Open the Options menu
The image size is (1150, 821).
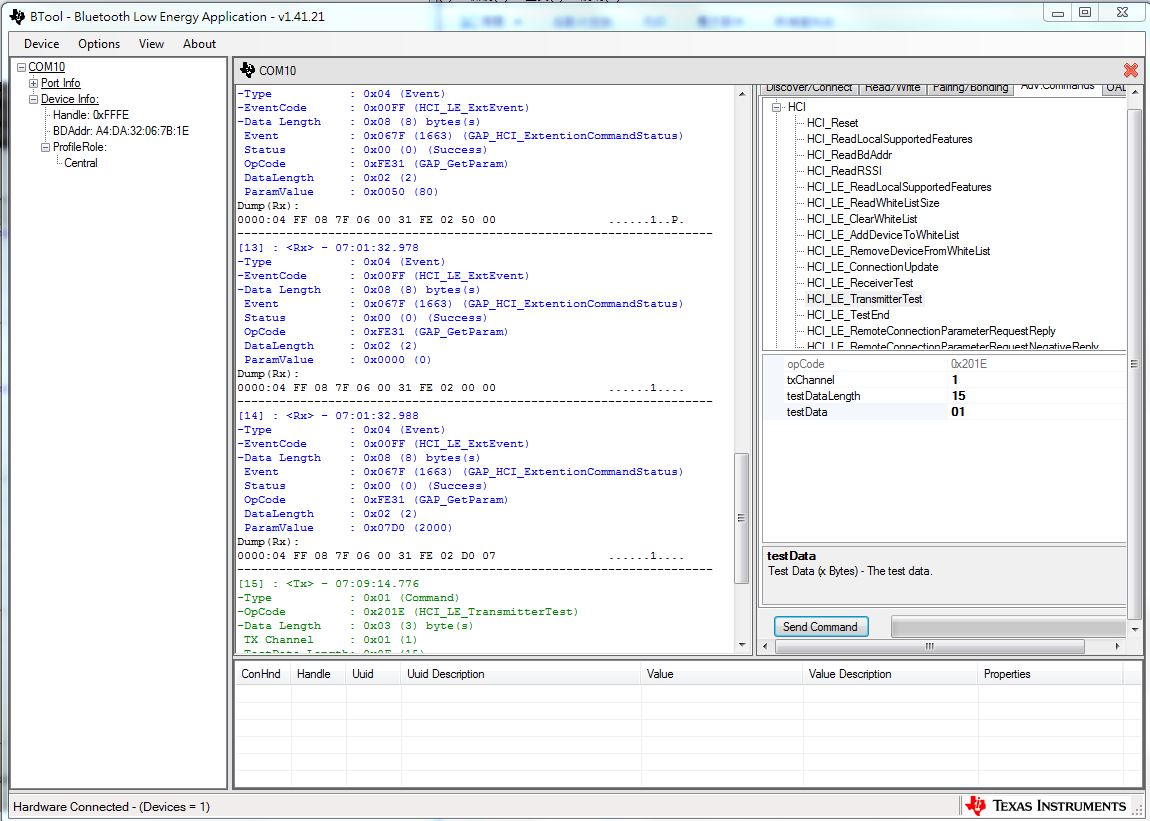(99, 44)
